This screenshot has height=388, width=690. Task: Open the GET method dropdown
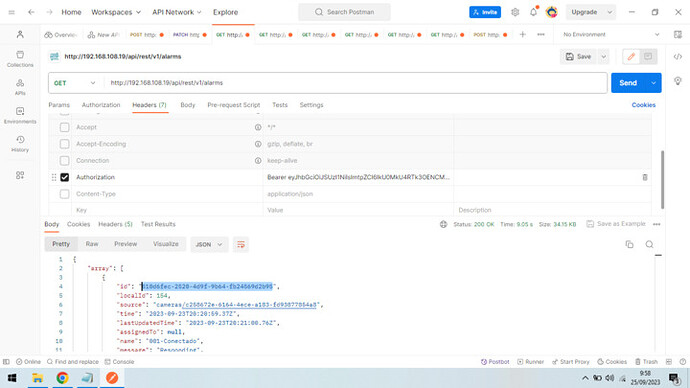74,83
